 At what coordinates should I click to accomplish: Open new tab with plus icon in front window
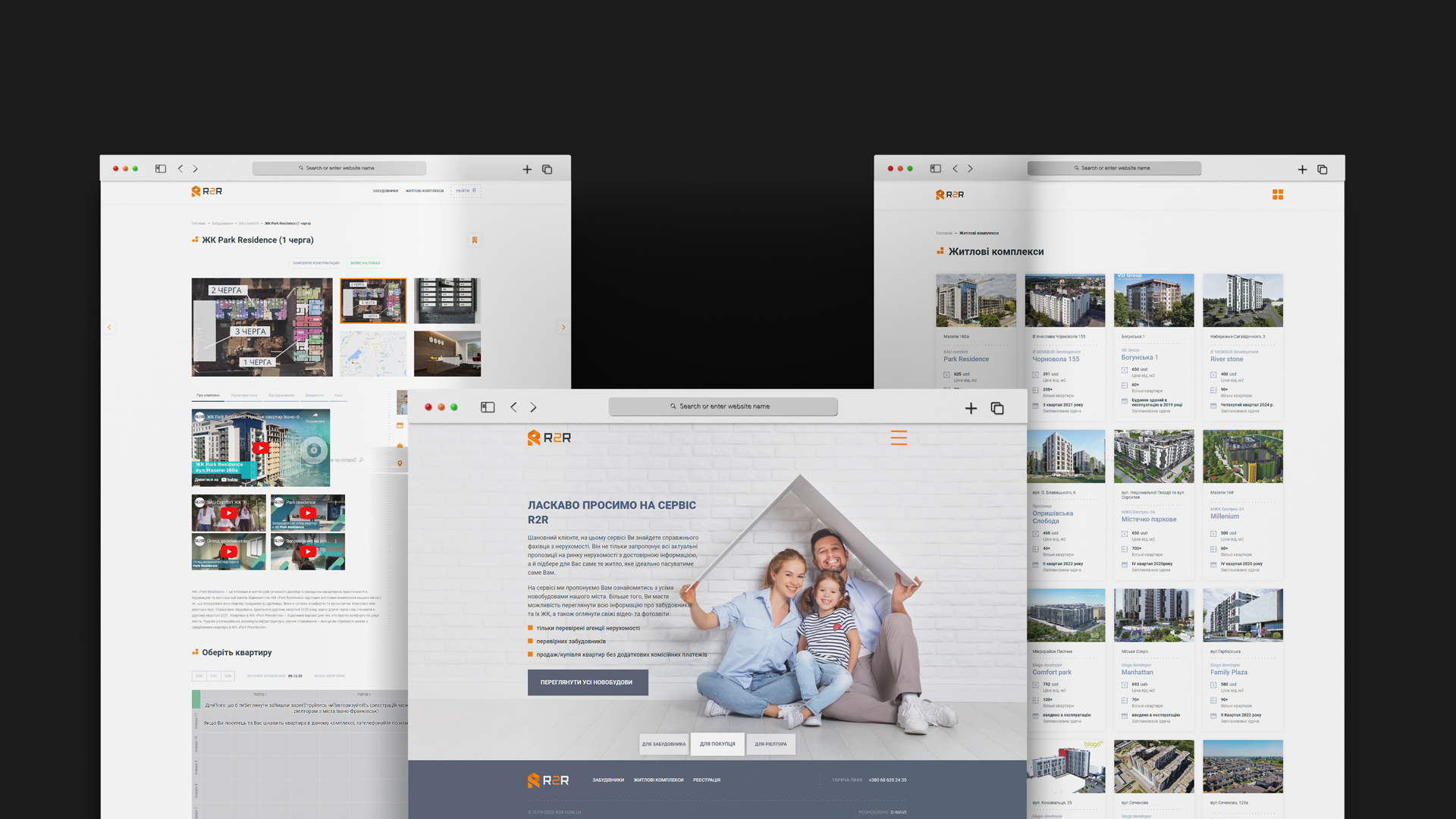pos(971,409)
